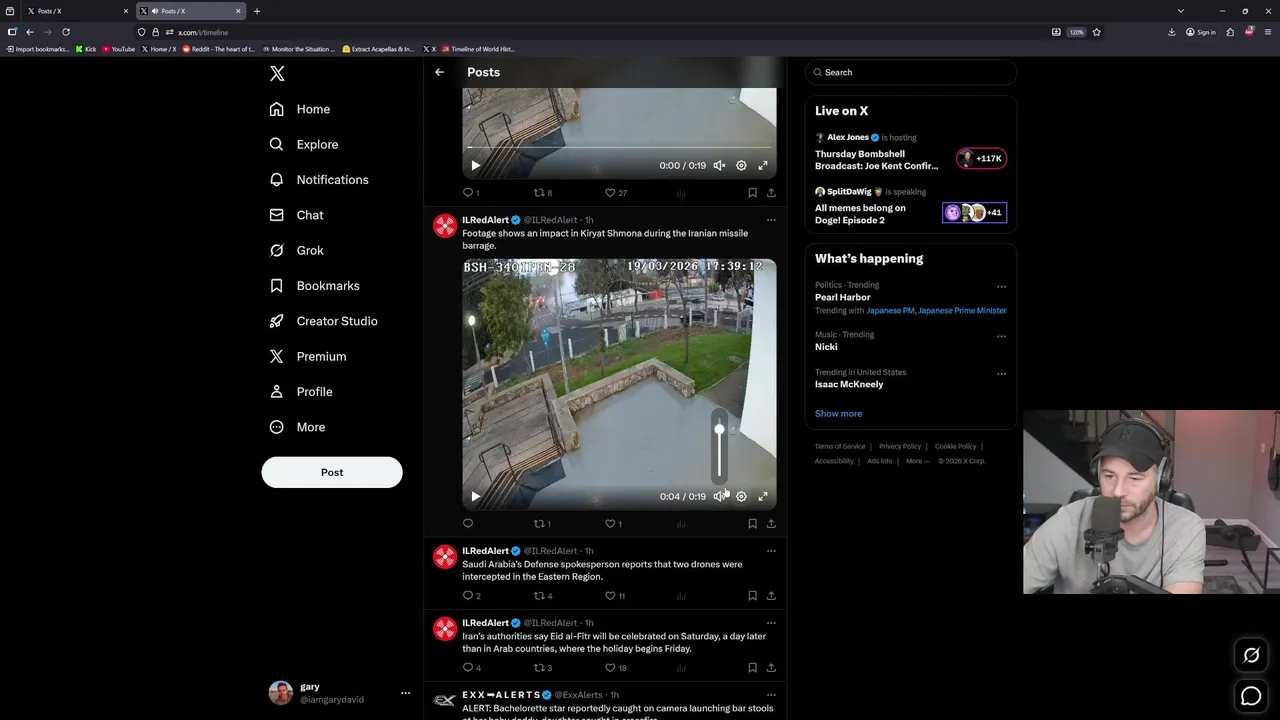Viewport: 1280px width, 720px height.
Task: Open Chat in the sidebar
Action: click(x=296, y=215)
